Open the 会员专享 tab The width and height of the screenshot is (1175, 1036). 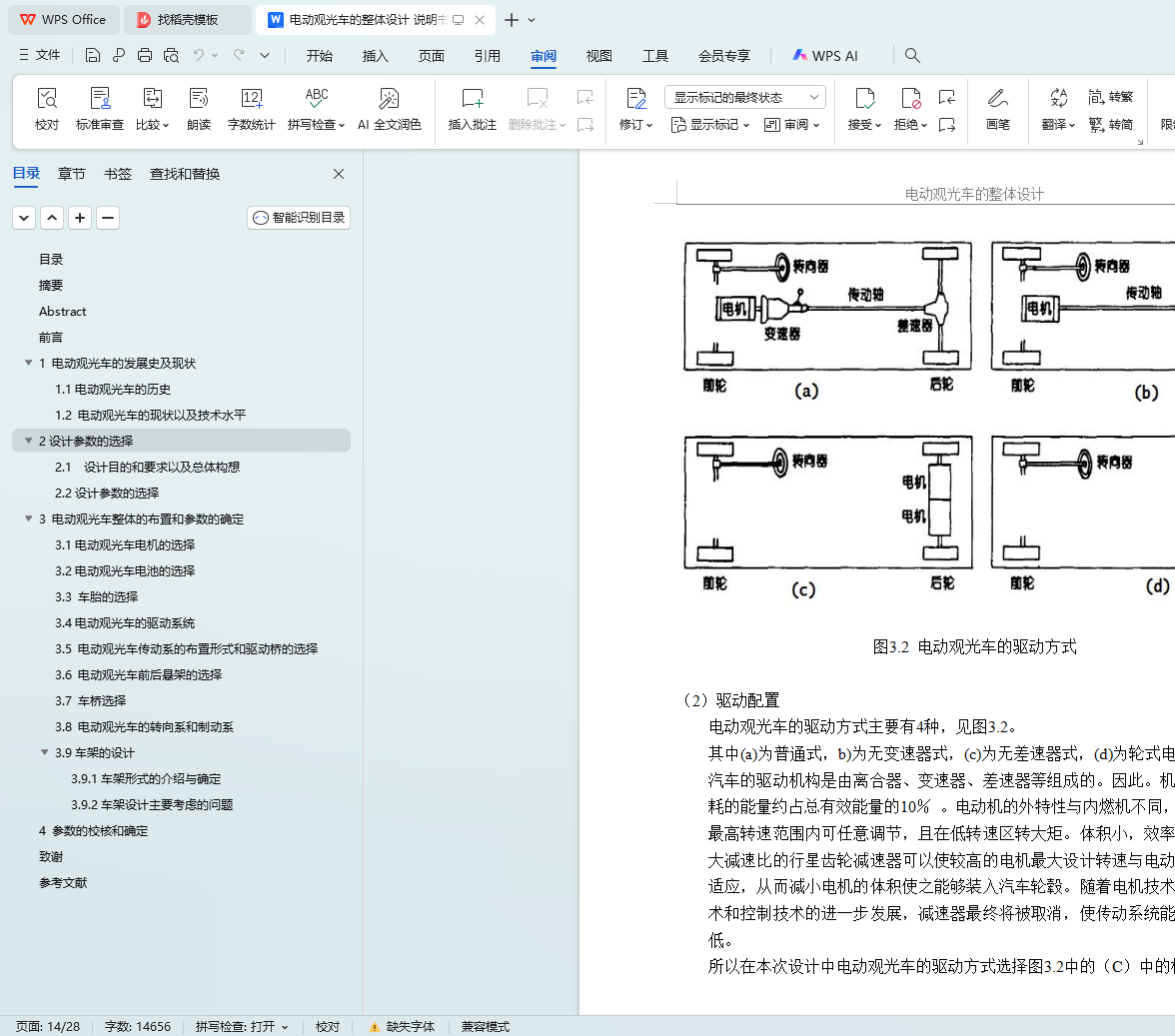point(723,55)
